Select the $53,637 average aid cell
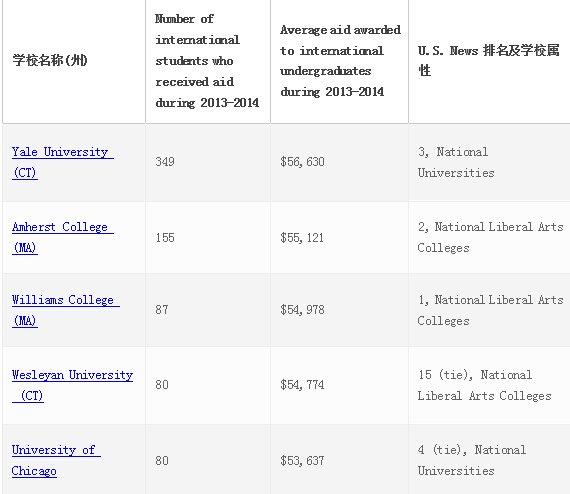This screenshot has height=494, width=570. (x=340, y=460)
